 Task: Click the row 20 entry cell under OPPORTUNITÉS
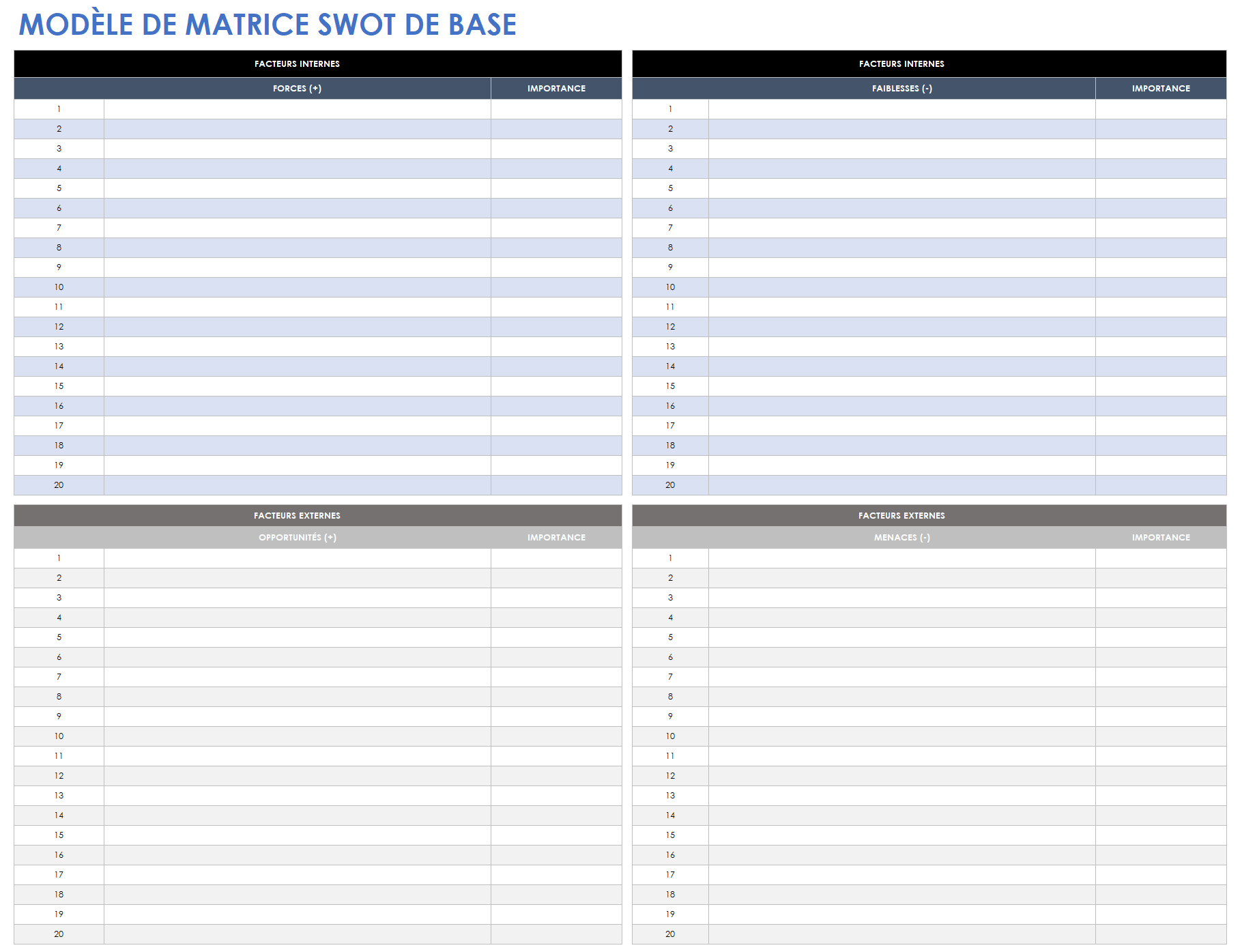(298, 934)
